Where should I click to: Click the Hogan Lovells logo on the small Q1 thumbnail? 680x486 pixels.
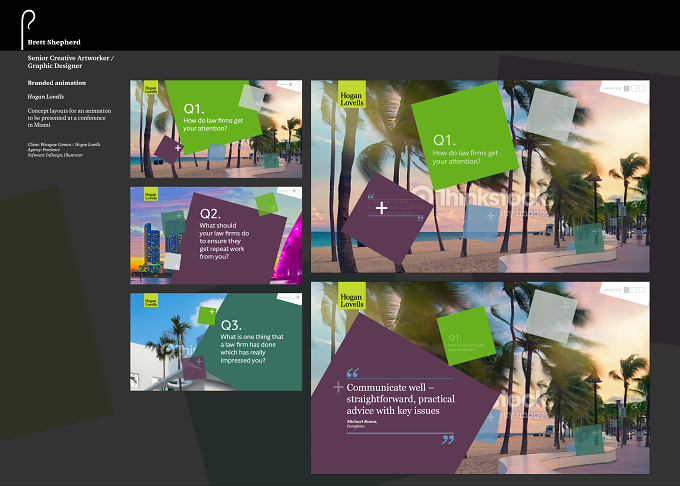point(151,88)
